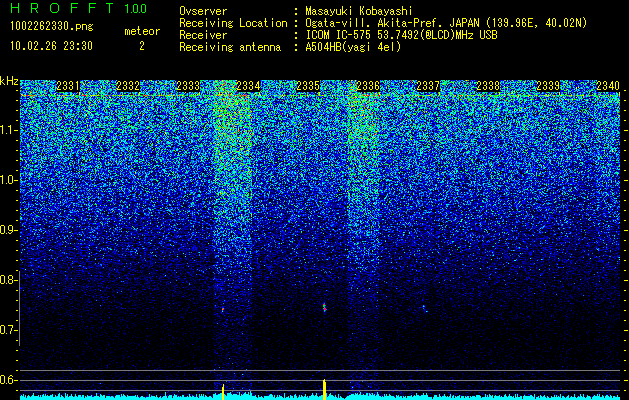
Task: Click the tall yellow power spike near 2335
Action: [x=324, y=389]
